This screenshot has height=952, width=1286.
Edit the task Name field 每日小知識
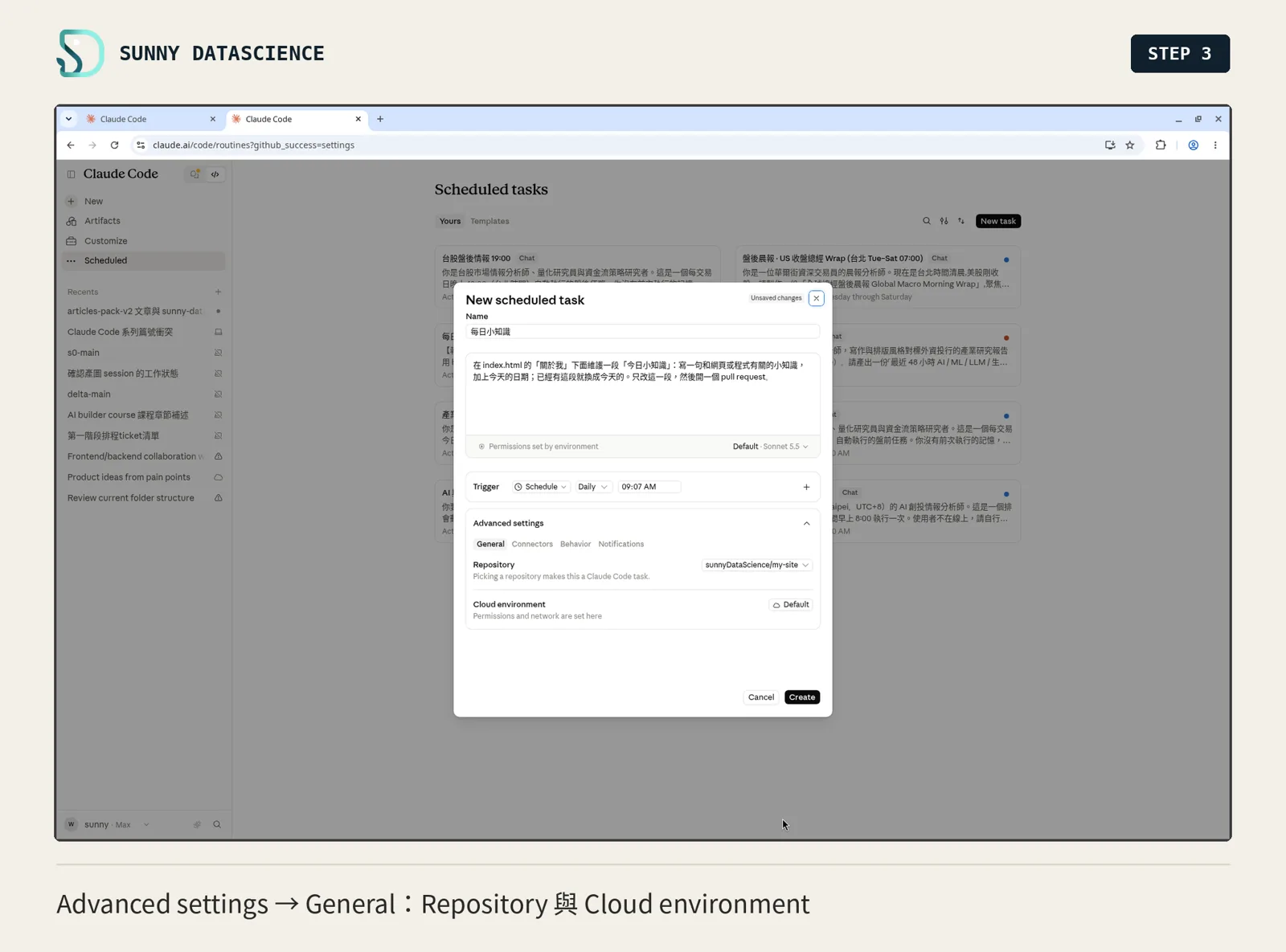(642, 332)
